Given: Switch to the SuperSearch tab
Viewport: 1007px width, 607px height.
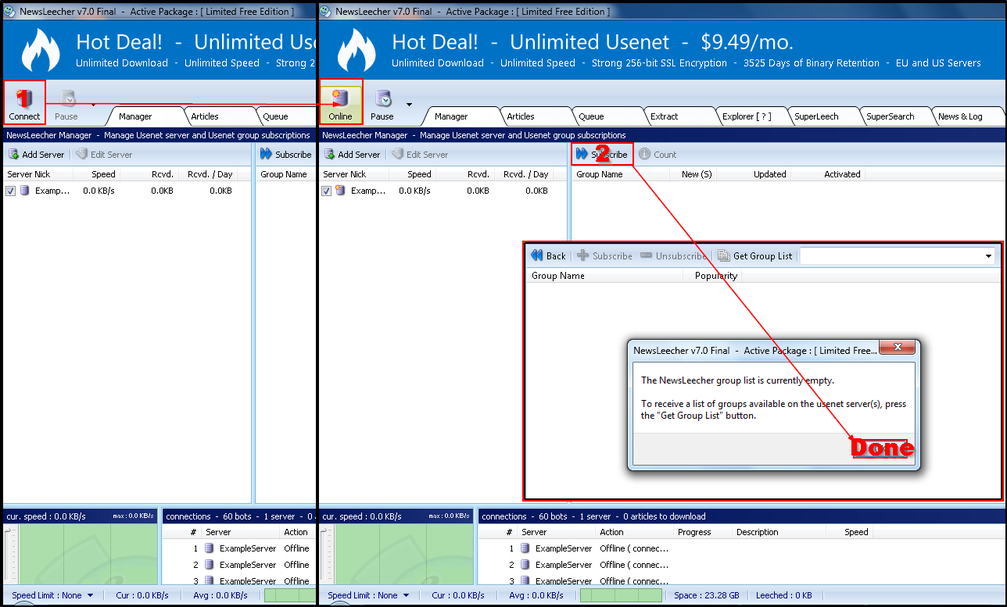Looking at the screenshot, I should 889,117.
